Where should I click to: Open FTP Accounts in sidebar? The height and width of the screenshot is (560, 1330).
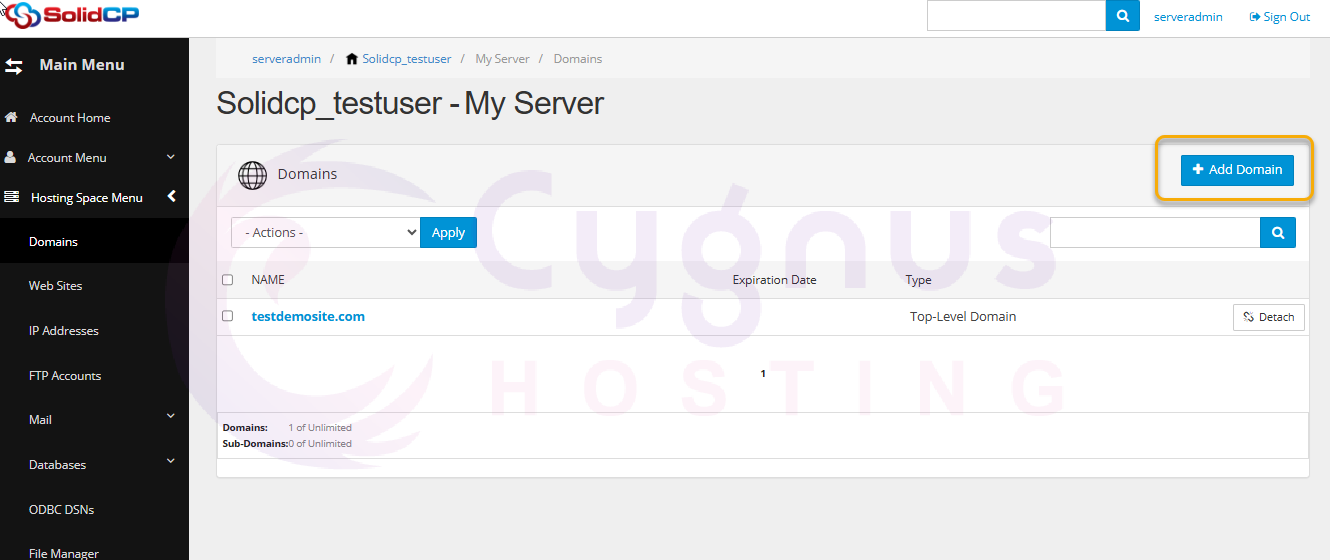(x=65, y=376)
